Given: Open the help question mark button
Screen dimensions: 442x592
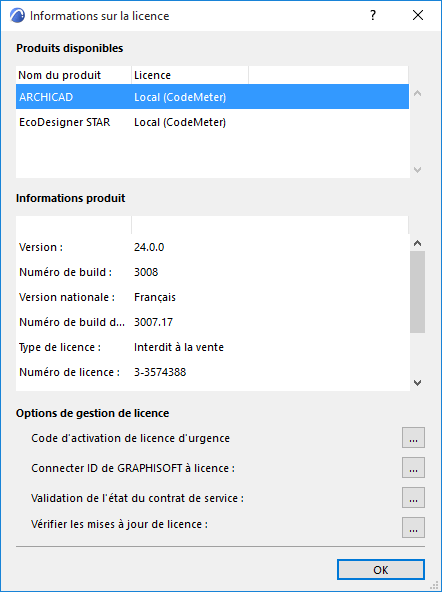Looking at the screenshot, I should tap(373, 15).
